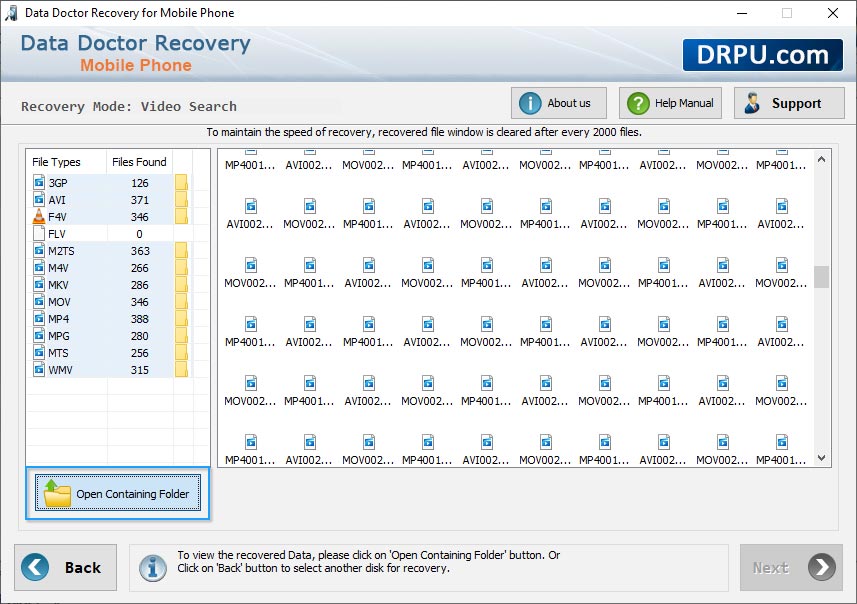Select the MTS row label
This screenshot has height=604, width=857.
(x=58, y=353)
